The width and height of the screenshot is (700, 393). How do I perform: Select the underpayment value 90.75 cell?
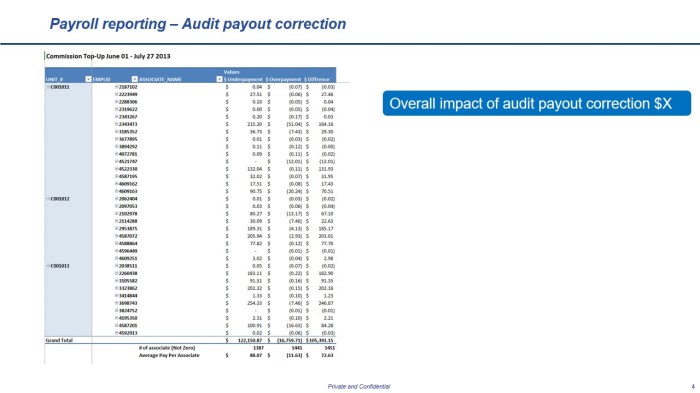click(x=255, y=191)
